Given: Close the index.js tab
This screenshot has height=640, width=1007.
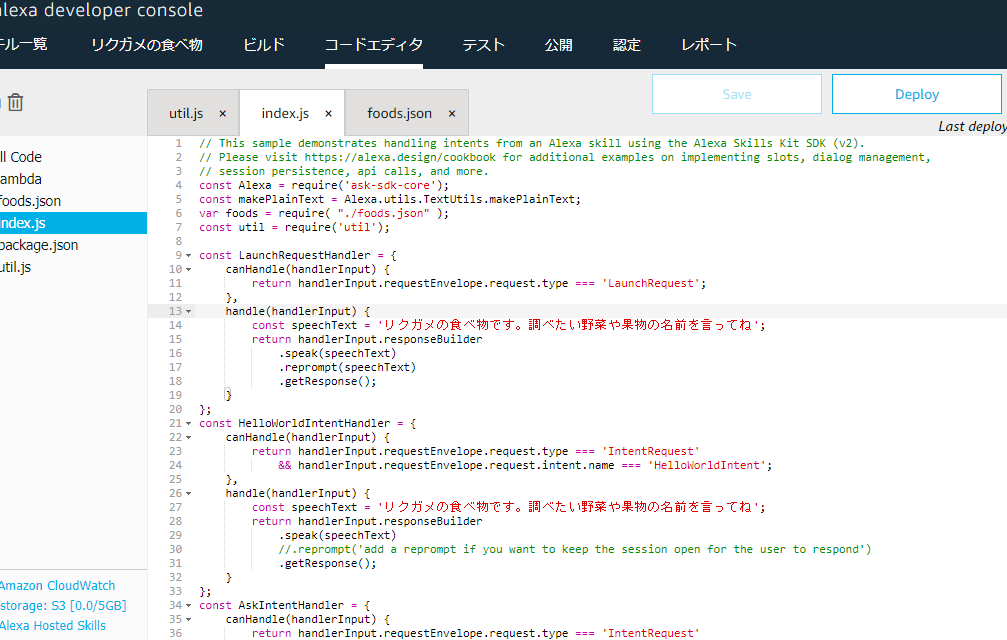Looking at the screenshot, I should point(328,114).
